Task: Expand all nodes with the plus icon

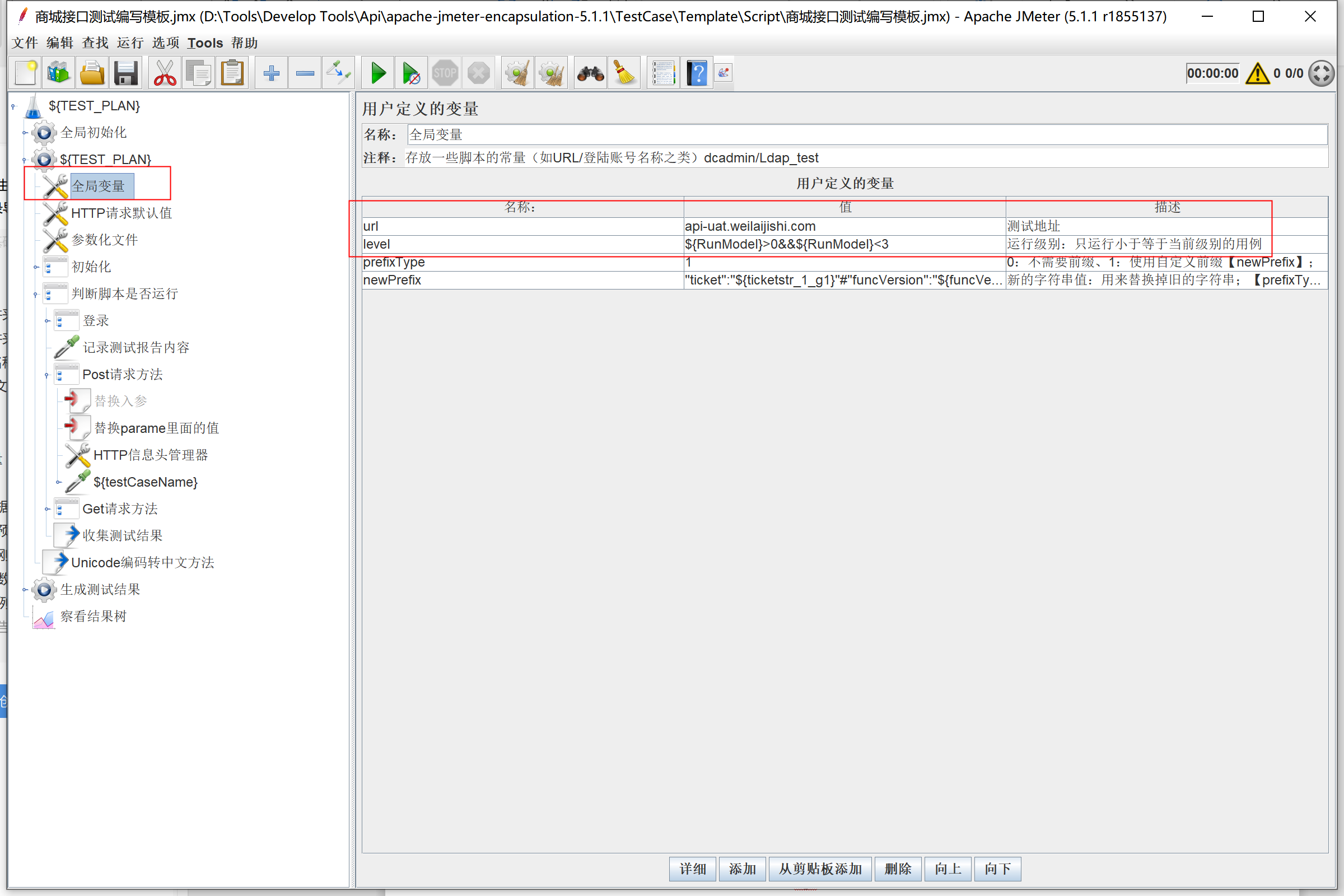Action: pyautogui.click(x=272, y=73)
